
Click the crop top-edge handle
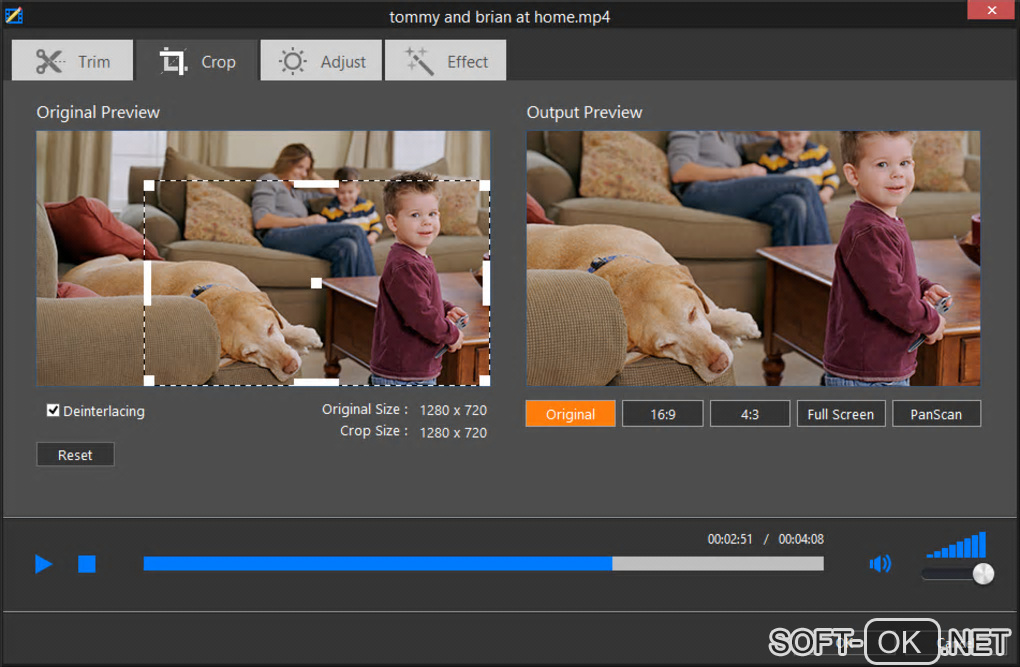(x=316, y=184)
